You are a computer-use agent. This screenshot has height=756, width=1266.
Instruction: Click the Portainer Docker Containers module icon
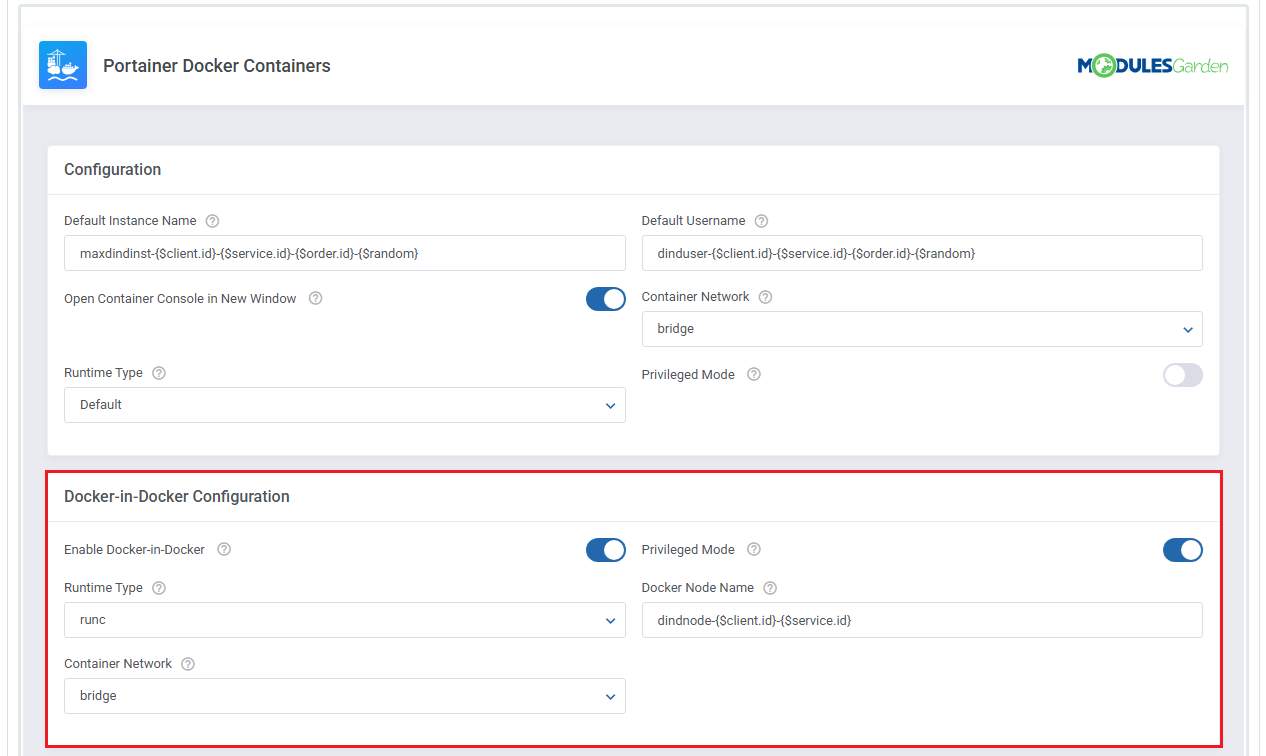(x=62, y=66)
